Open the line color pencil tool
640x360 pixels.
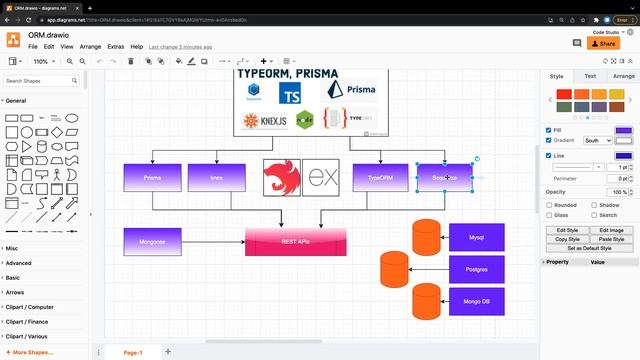[x=191, y=61]
